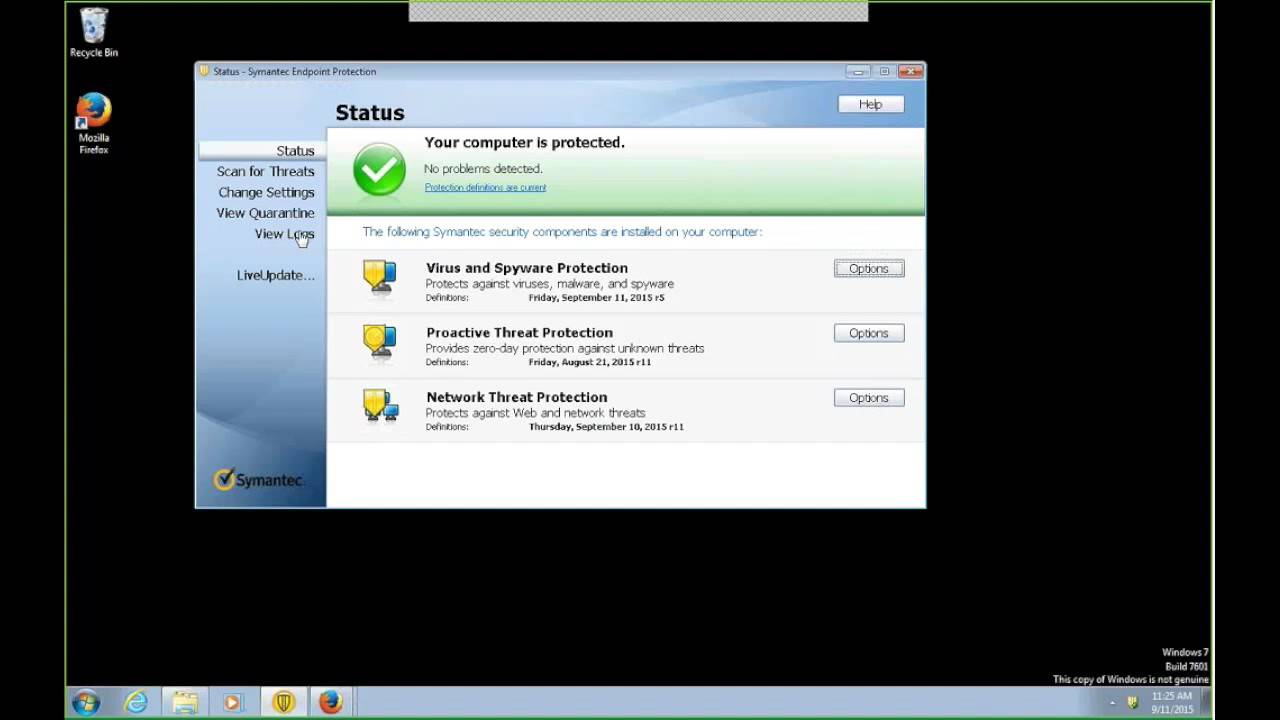
Task: Click 'Protects against Web and network threats'
Action: 535,413
